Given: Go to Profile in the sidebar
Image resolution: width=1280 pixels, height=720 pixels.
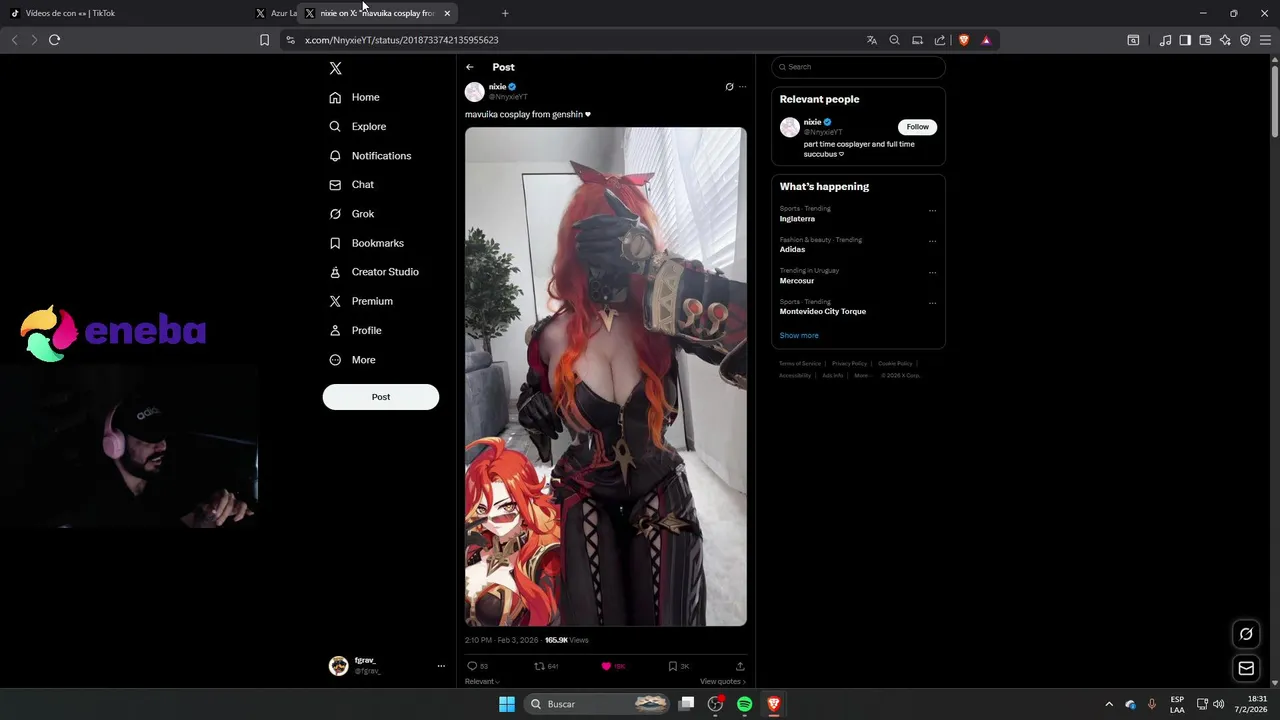Looking at the screenshot, I should pos(355,330).
